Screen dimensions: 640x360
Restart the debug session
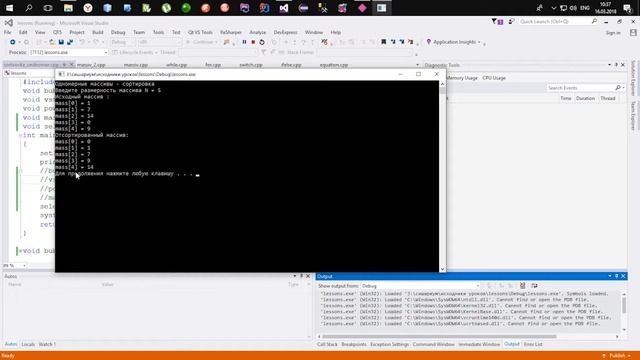click(x=262, y=42)
